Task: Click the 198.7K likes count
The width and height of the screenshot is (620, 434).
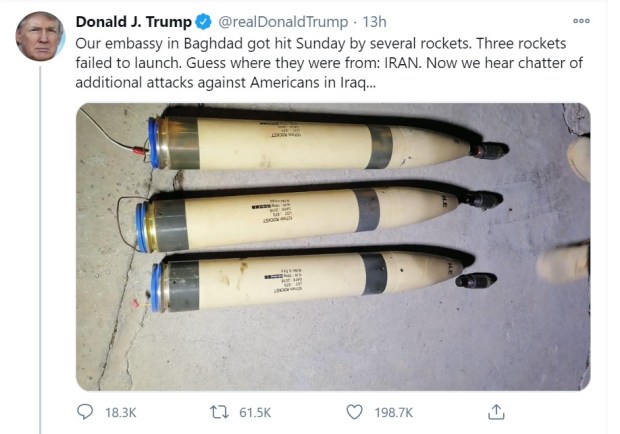Action: tap(393, 413)
